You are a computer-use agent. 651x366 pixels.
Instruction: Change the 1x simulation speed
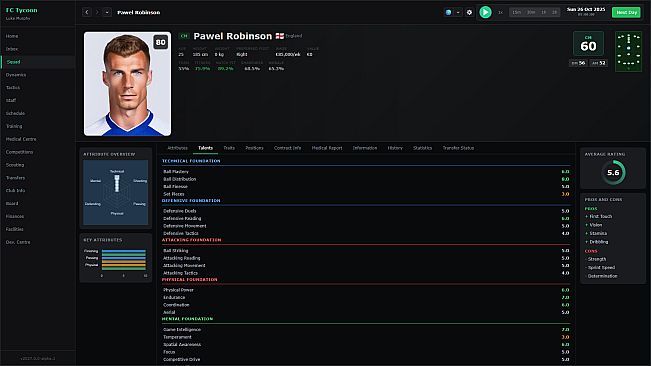(500, 12)
